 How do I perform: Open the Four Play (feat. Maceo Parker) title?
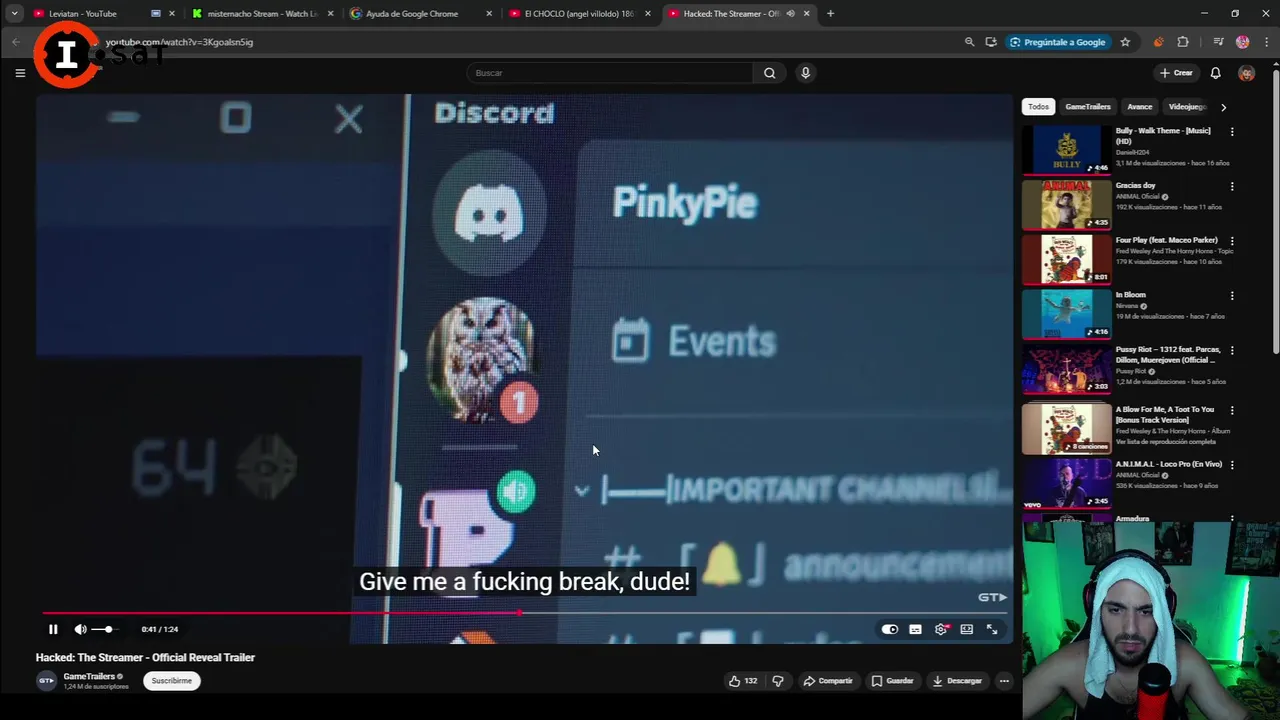(x=1167, y=240)
